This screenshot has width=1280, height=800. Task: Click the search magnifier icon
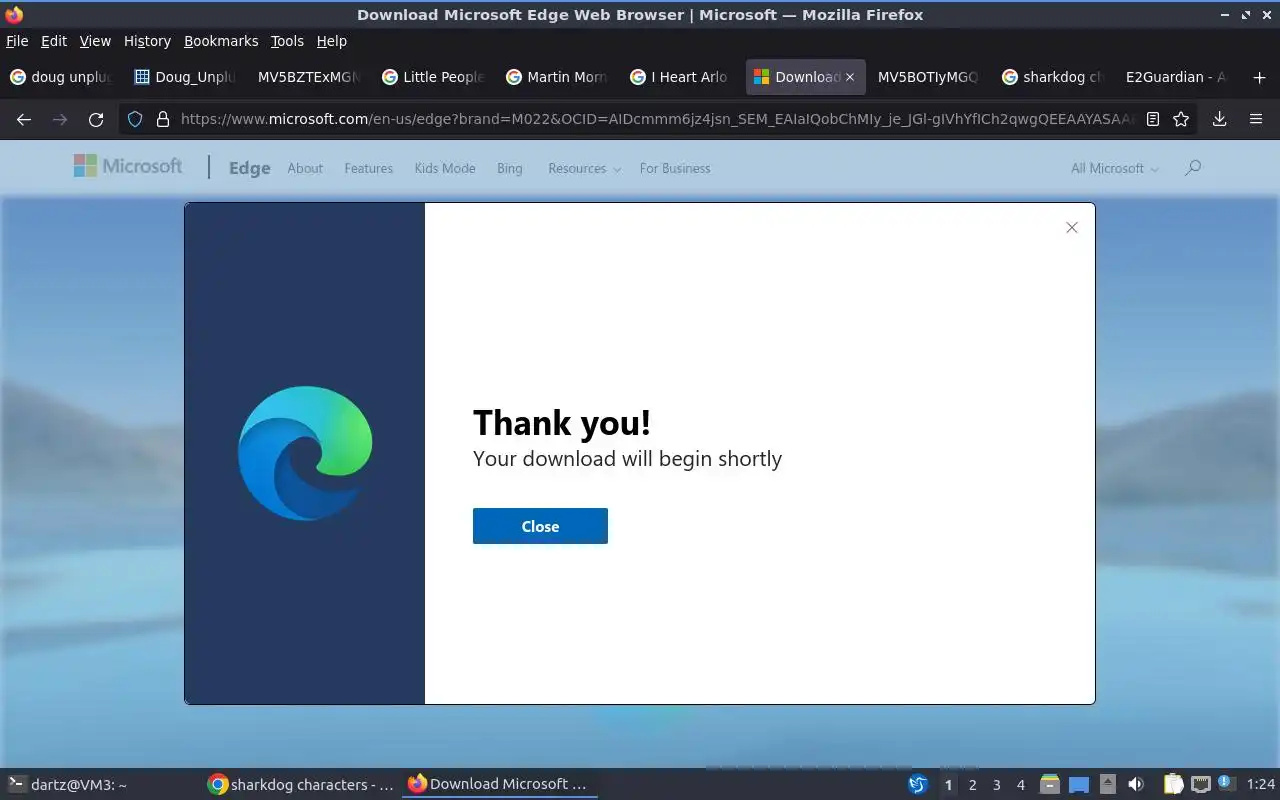coord(1192,168)
